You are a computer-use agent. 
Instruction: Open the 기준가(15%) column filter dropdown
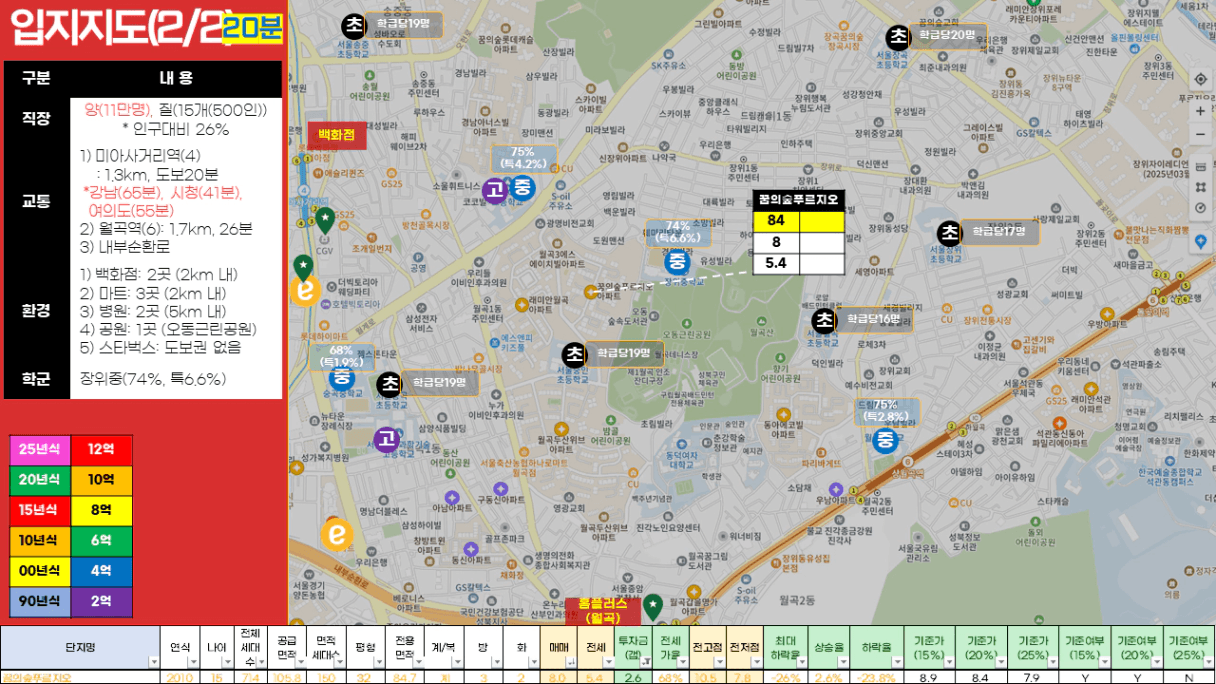coord(947,662)
